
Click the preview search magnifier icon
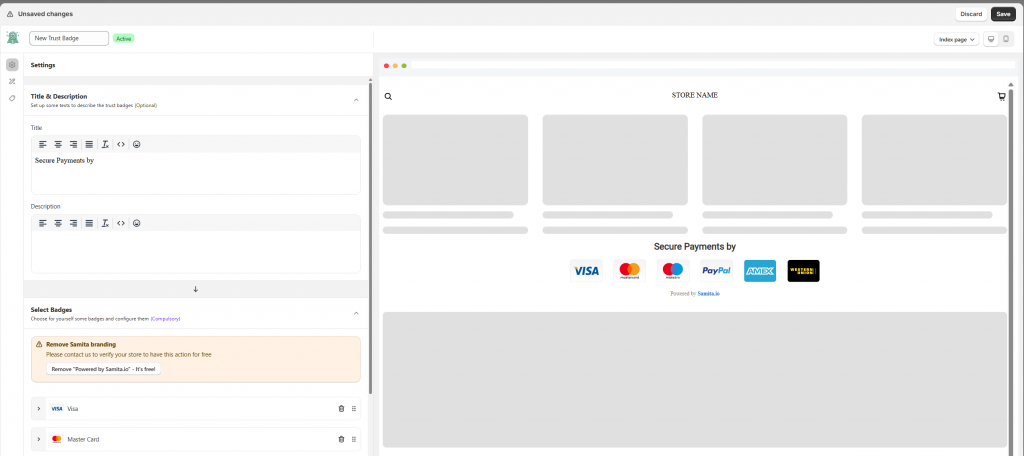point(388,97)
